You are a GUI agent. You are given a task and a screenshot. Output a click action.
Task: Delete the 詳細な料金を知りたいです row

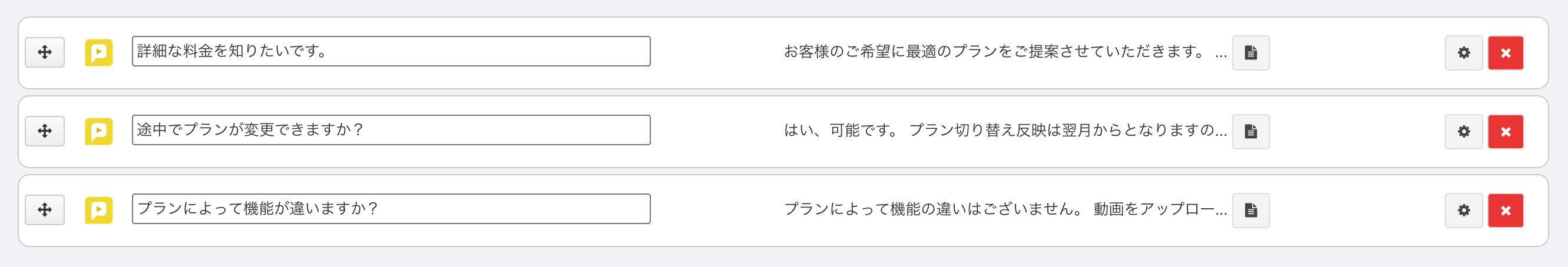point(1506,53)
